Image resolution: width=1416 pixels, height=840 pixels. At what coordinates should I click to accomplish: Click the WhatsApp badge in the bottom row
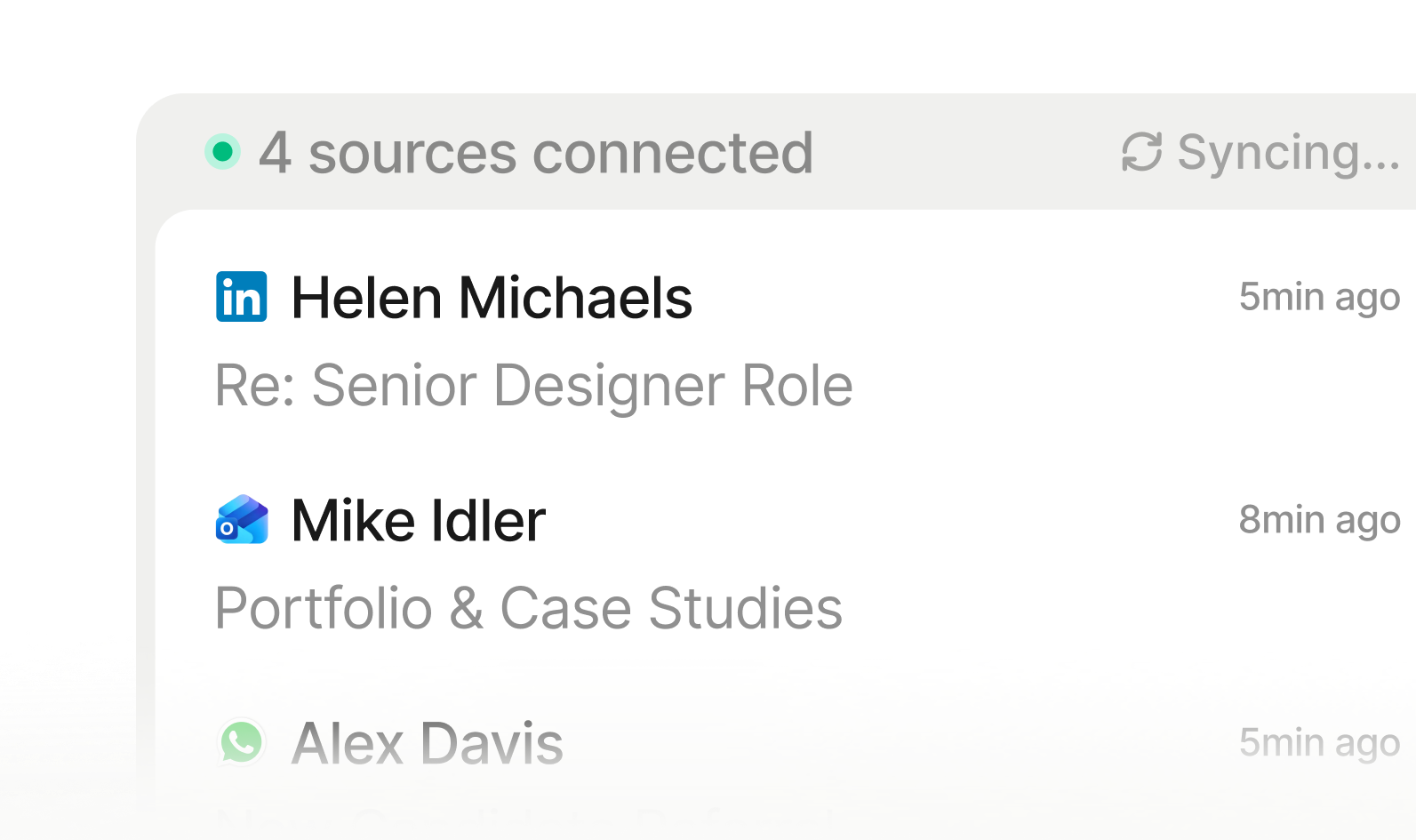[x=241, y=743]
